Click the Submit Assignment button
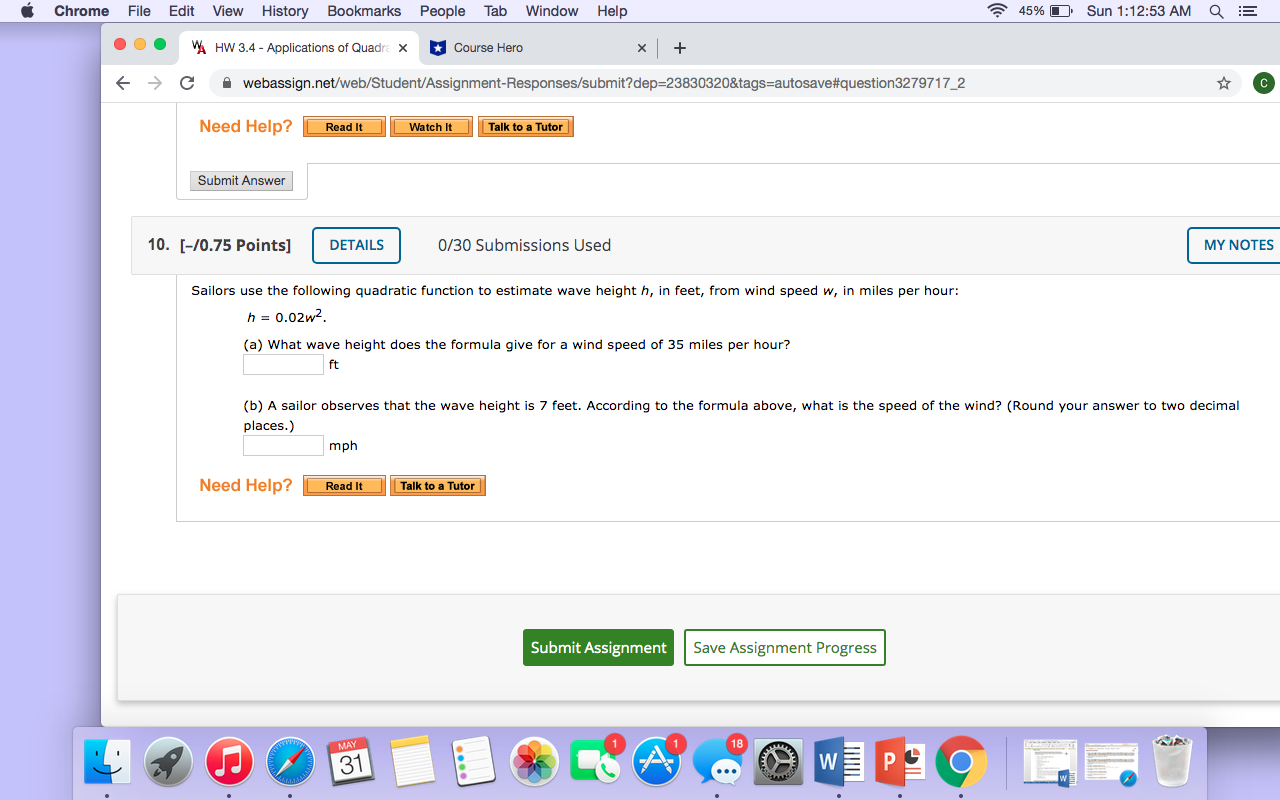1280x800 pixels. tap(598, 647)
